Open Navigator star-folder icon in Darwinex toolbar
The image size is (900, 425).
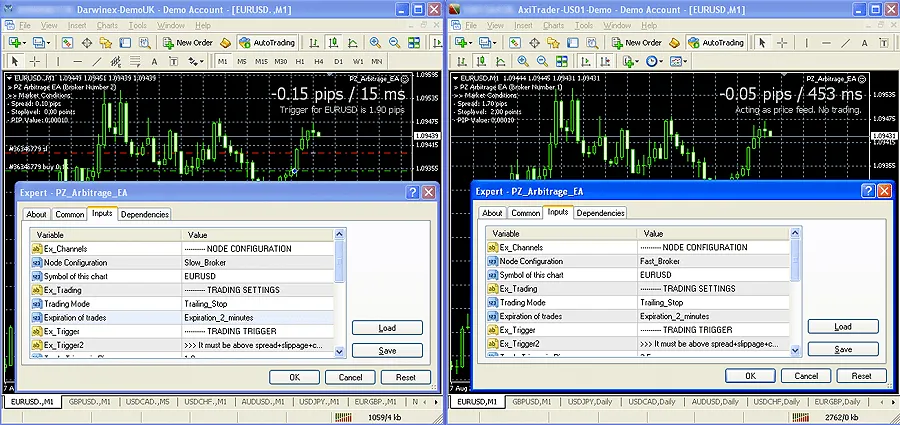[106, 42]
